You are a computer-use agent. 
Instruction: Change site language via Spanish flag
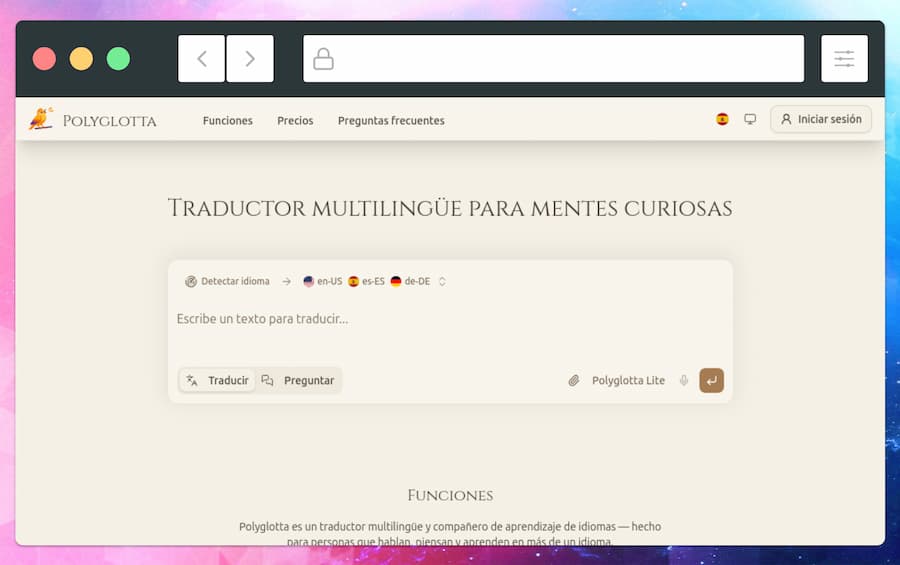click(x=723, y=119)
